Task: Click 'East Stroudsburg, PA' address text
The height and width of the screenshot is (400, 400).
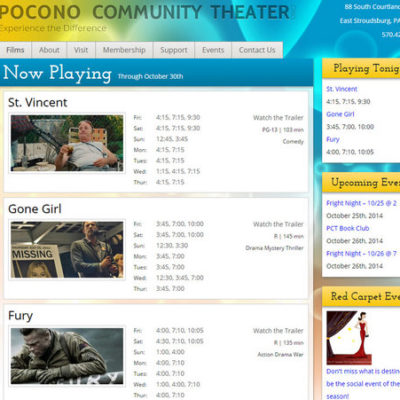Action: [370, 21]
